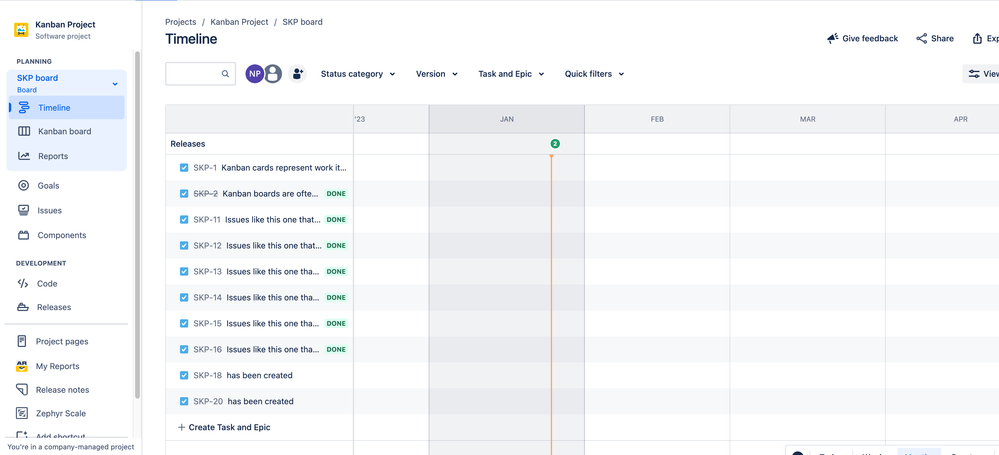Go to Kanban Project in breadcrumb

click(x=240, y=22)
